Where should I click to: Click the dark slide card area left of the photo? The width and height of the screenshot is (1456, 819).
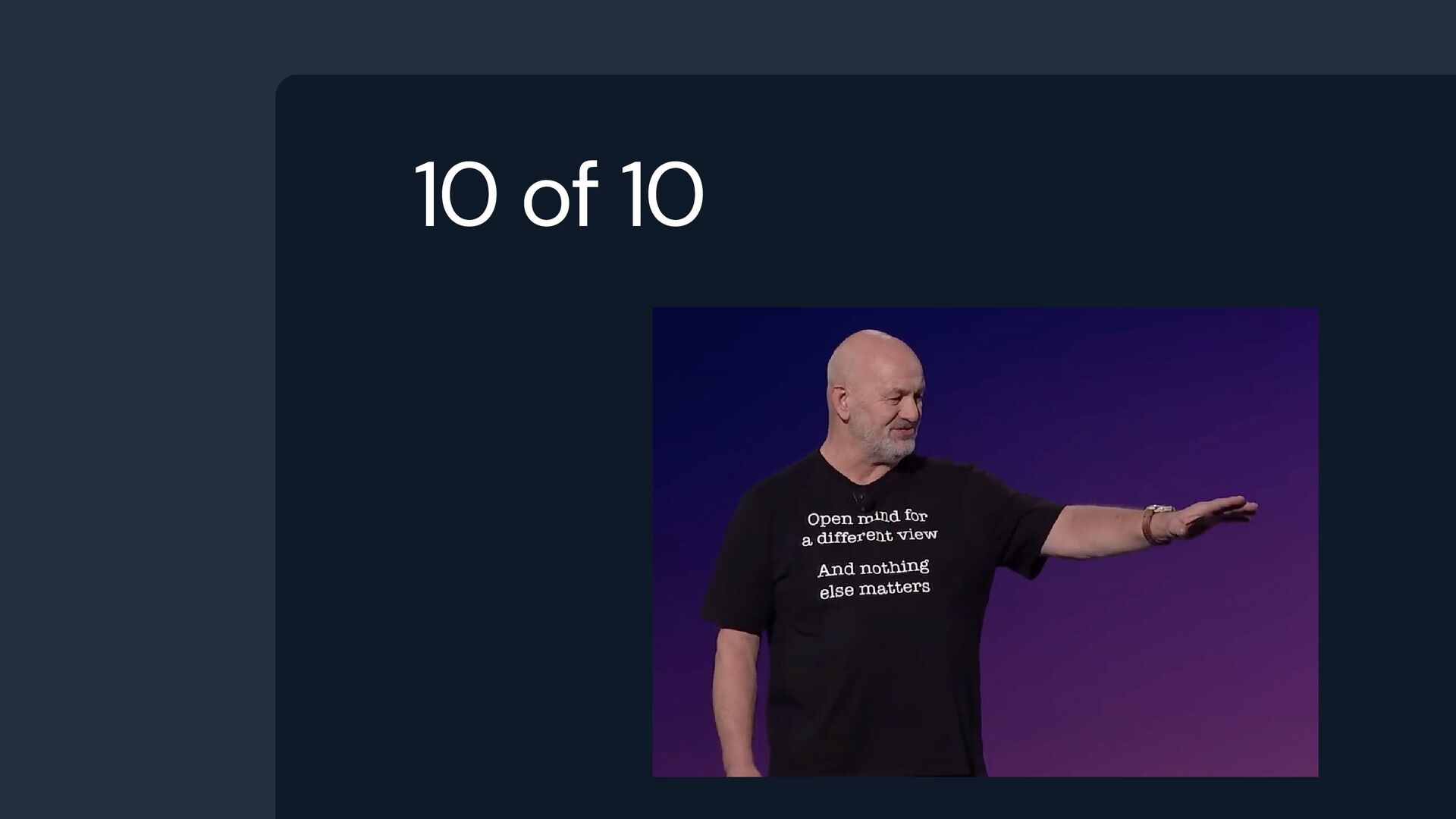click(463, 531)
